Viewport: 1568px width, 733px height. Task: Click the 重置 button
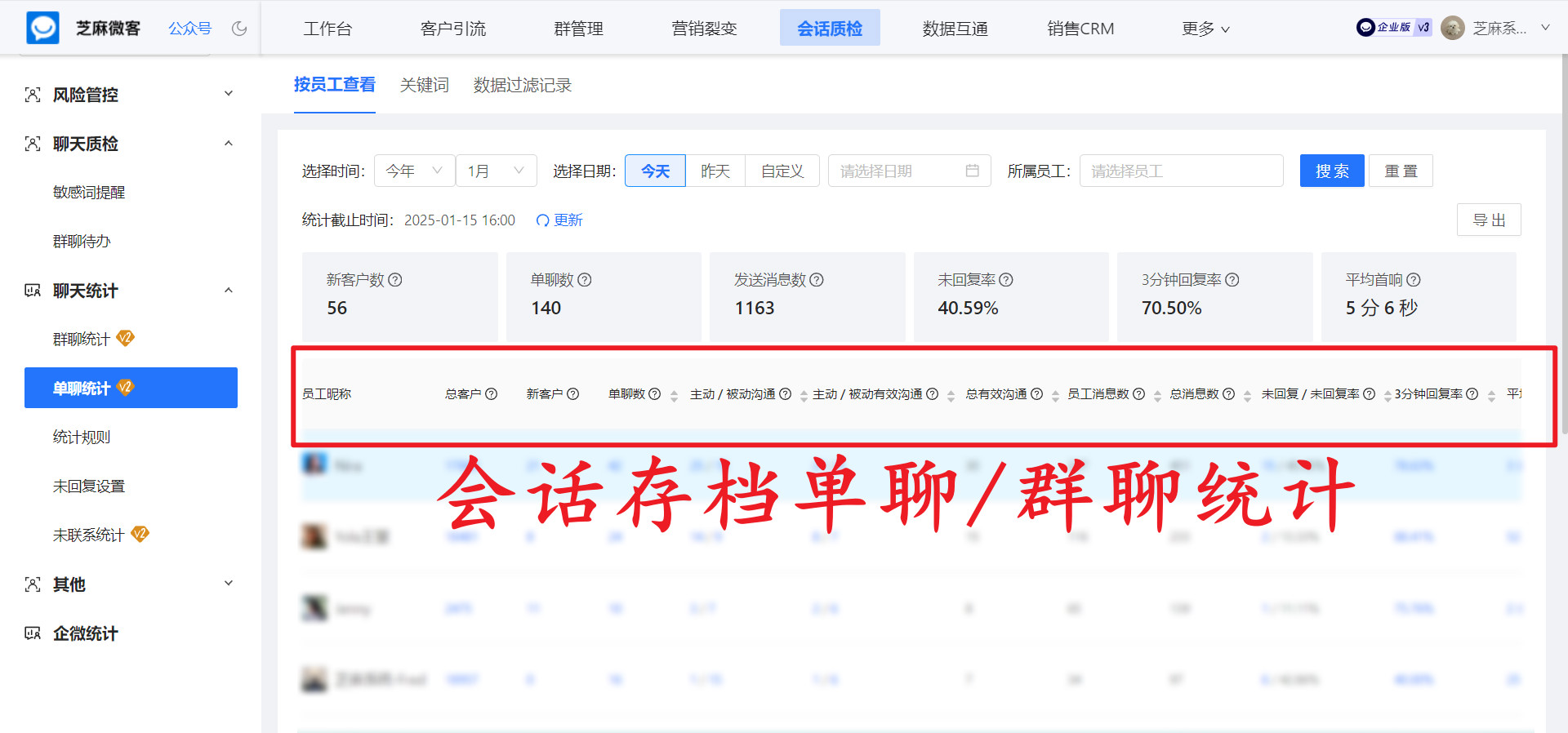1401,171
